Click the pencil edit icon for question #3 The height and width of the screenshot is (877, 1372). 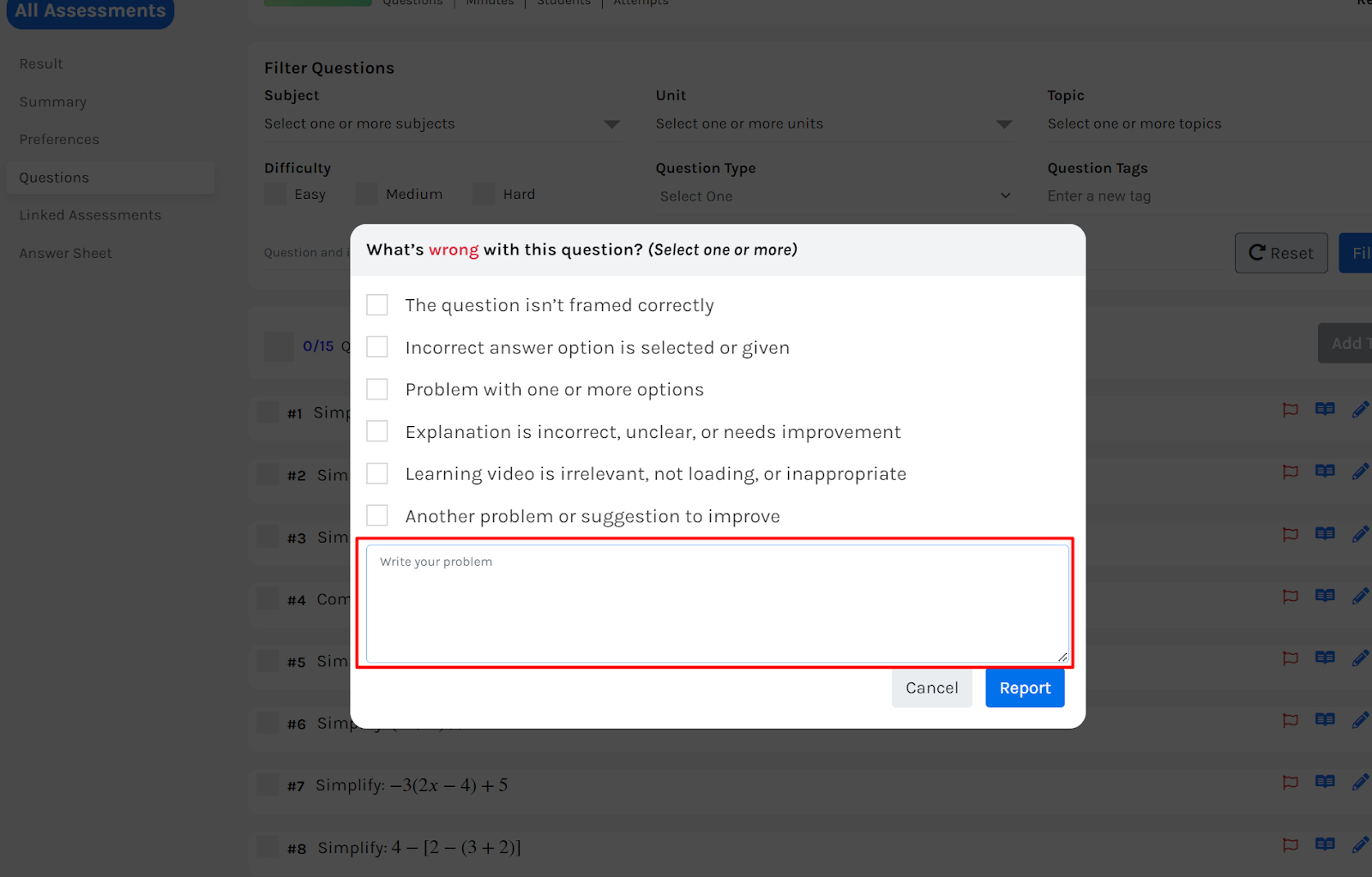1360,534
